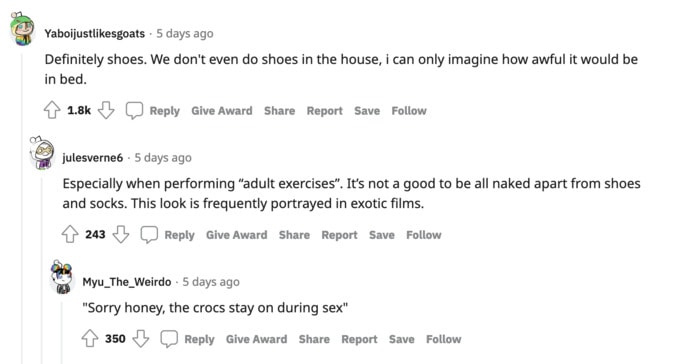This screenshot has width=700, height=364.
Task: Open Yaboijustlikesgoats' avatar profile
Action: [23, 29]
